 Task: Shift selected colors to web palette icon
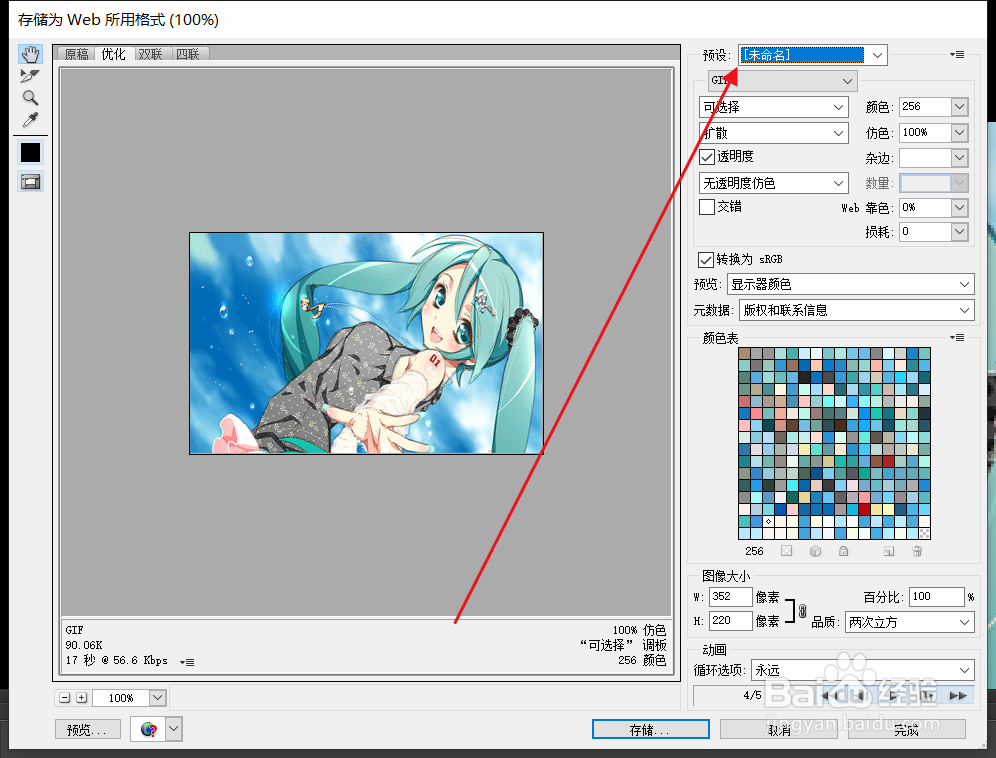(815, 551)
